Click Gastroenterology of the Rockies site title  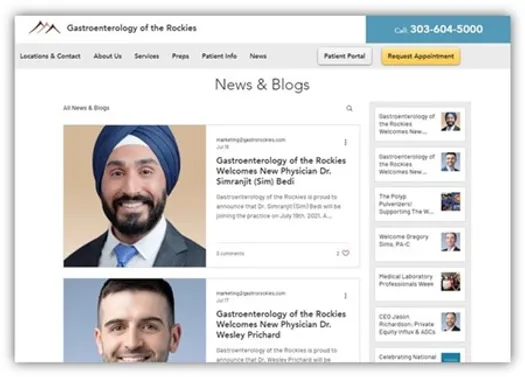[x=132, y=28]
